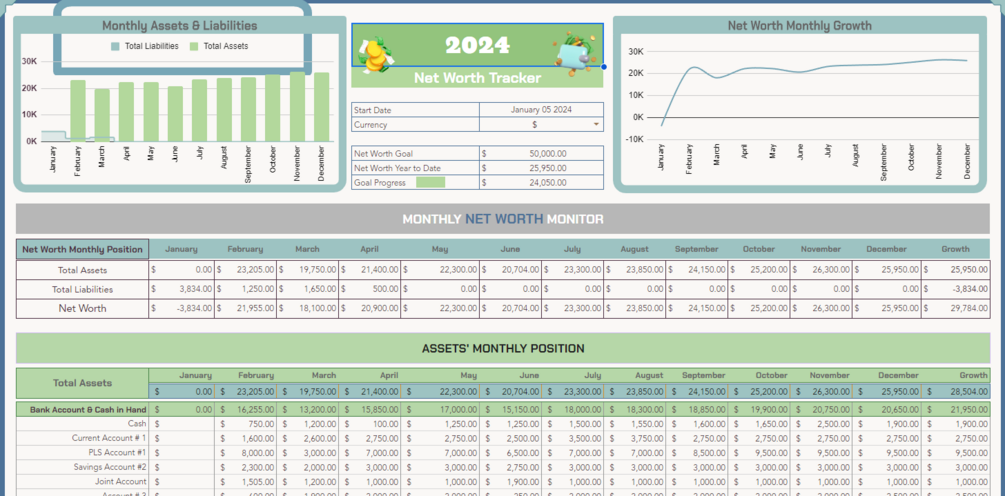Click the Total Liabilities legend swatch
The height and width of the screenshot is (496, 1005).
(115, 46)
